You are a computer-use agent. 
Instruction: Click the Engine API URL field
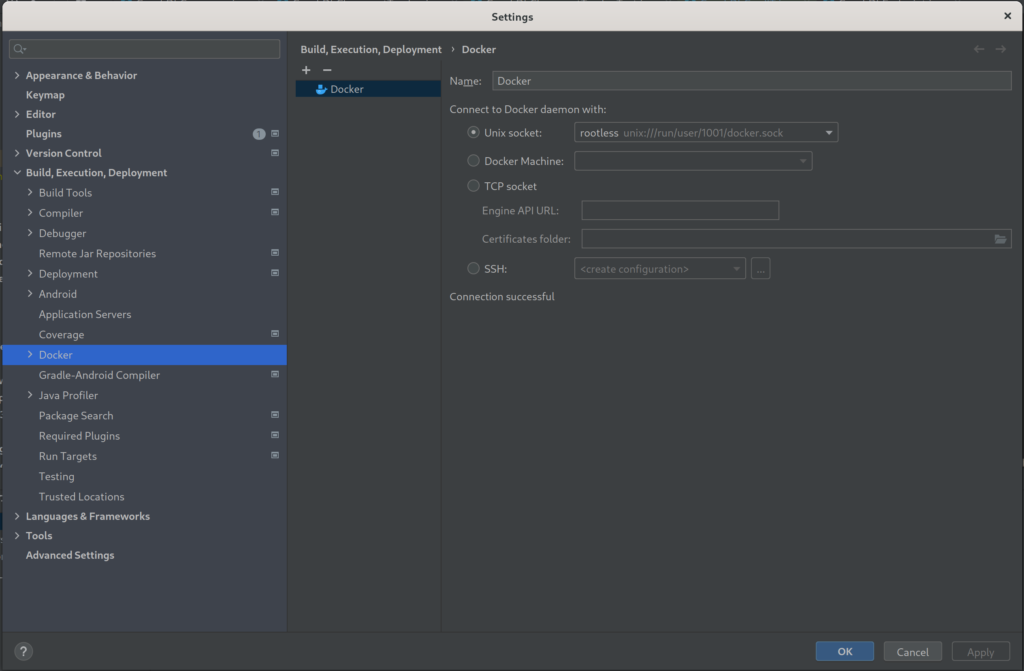coord(680,210)
